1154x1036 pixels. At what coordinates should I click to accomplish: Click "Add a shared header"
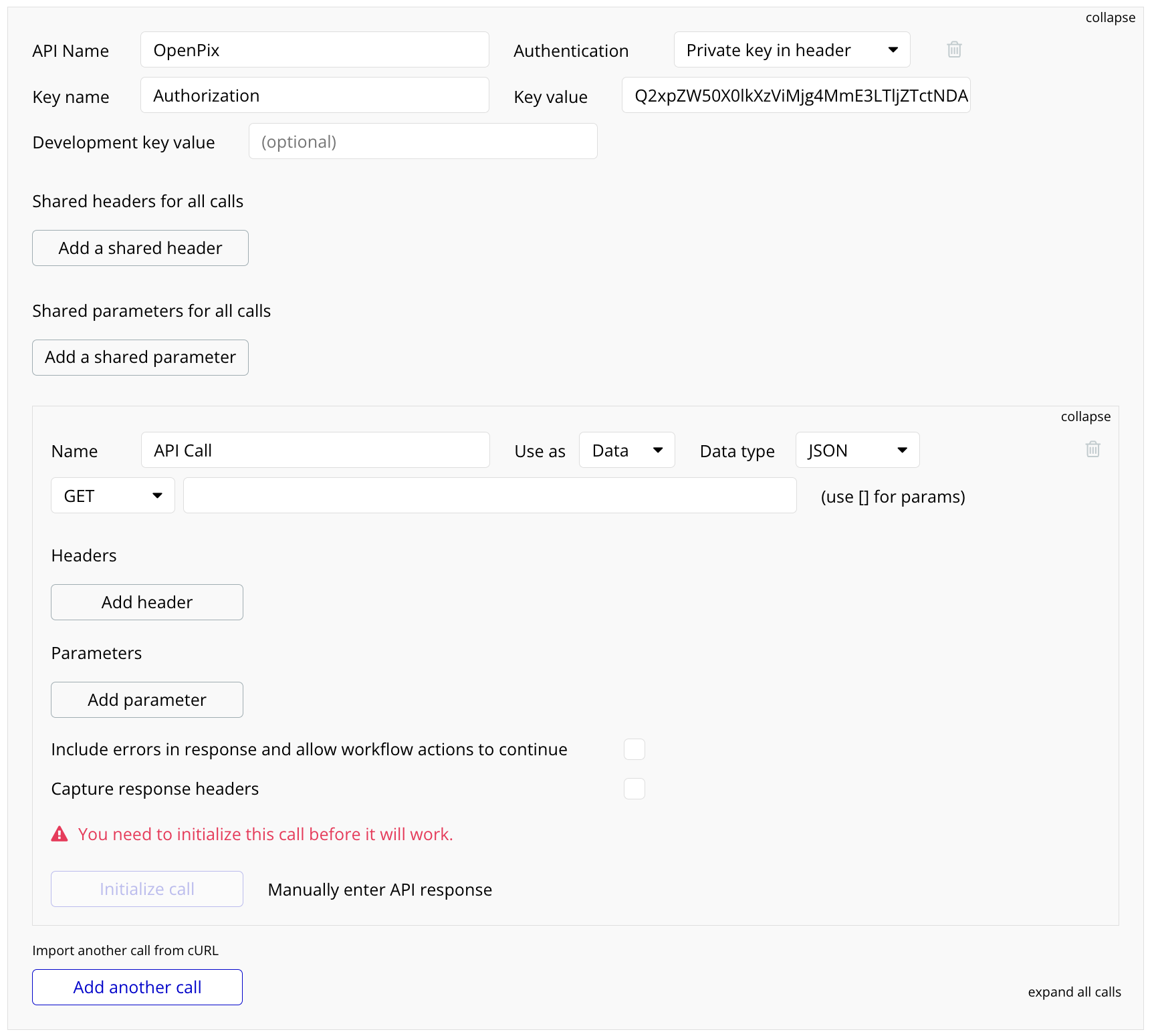click(140, 248)
